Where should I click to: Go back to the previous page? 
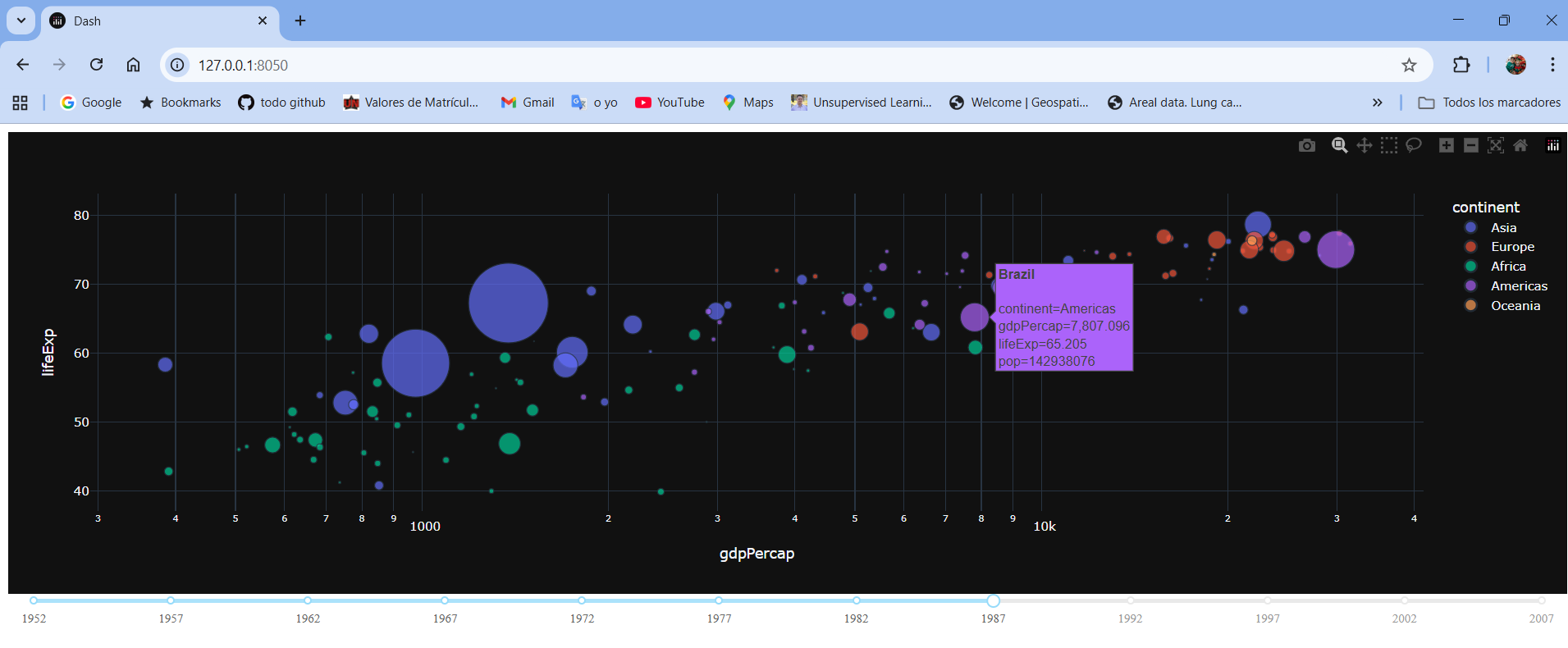[x=23, y=65]
